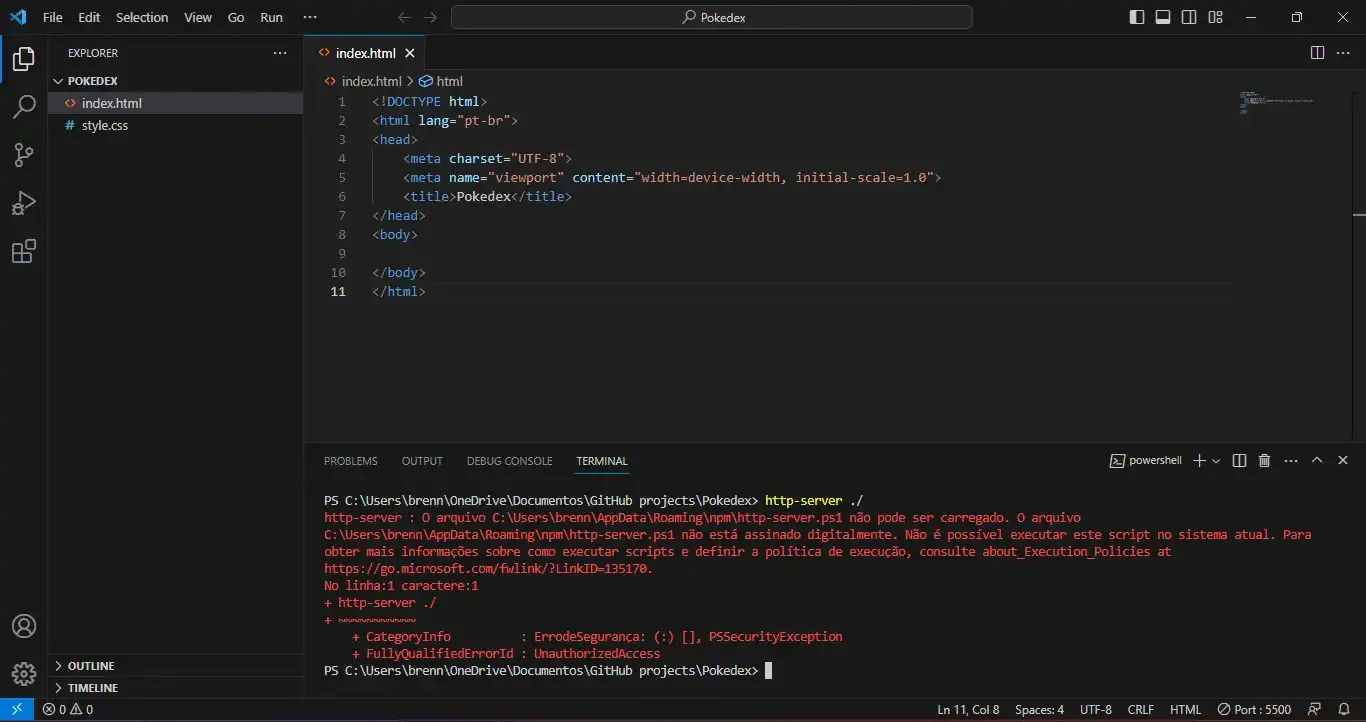Open the Go menu

pyautogui.click(x=236, y=17)
